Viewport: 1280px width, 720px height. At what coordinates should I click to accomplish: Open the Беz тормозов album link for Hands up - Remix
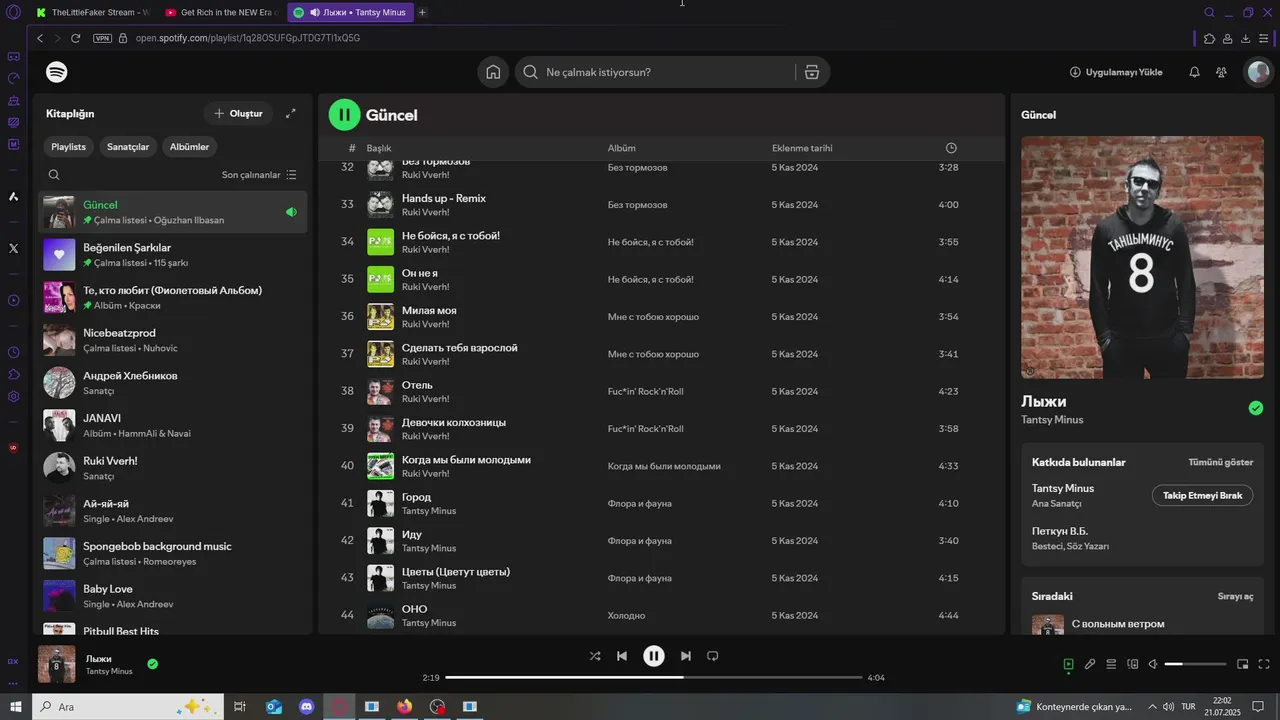(x=637, y=205)
